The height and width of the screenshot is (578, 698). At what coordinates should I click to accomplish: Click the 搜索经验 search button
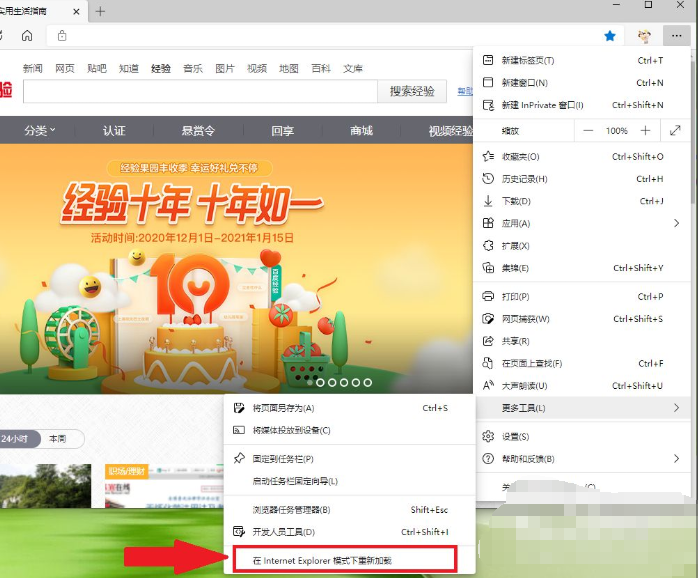(412, 91)
